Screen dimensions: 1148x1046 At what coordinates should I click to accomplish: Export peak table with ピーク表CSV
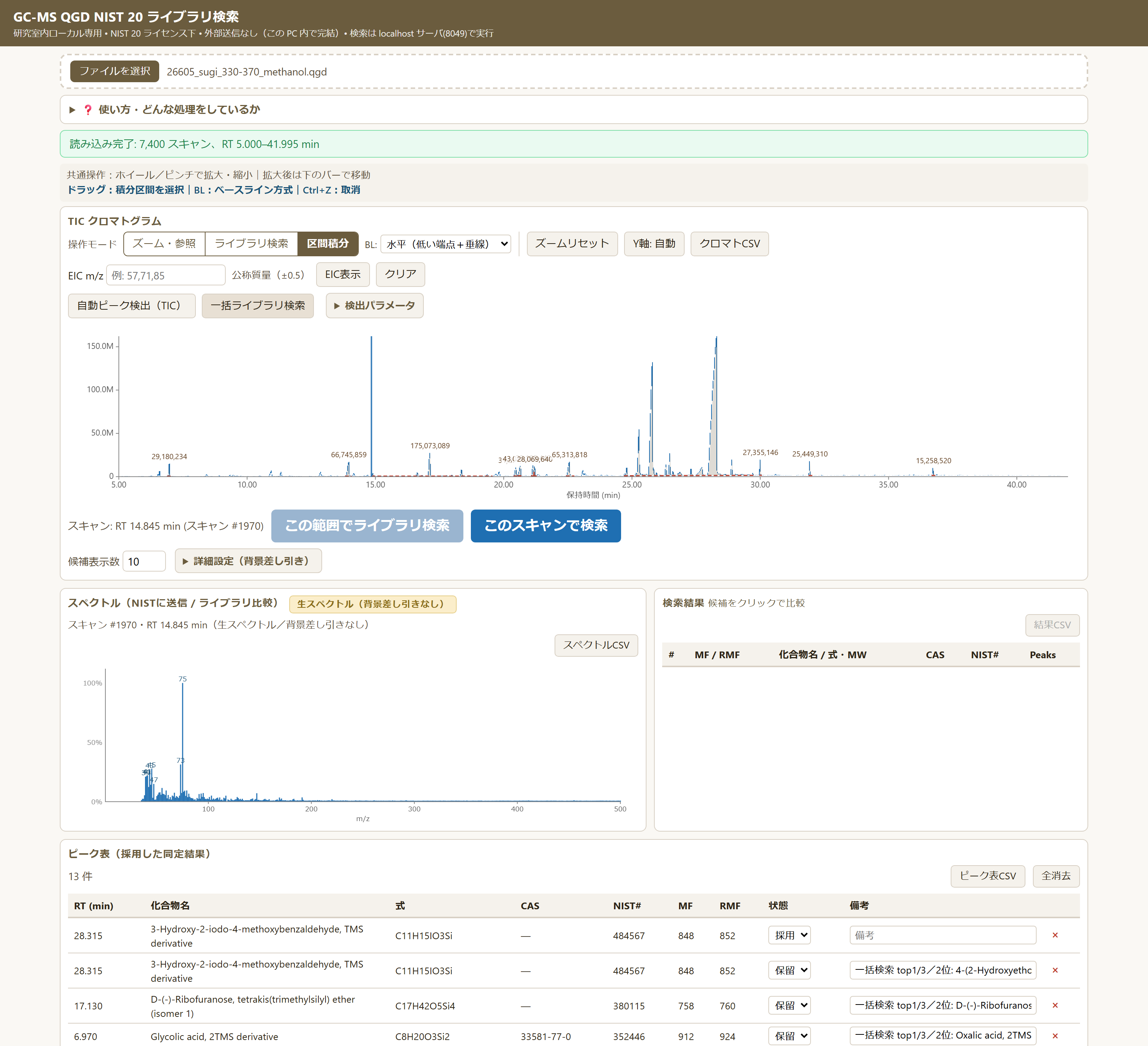coord(987,876)
